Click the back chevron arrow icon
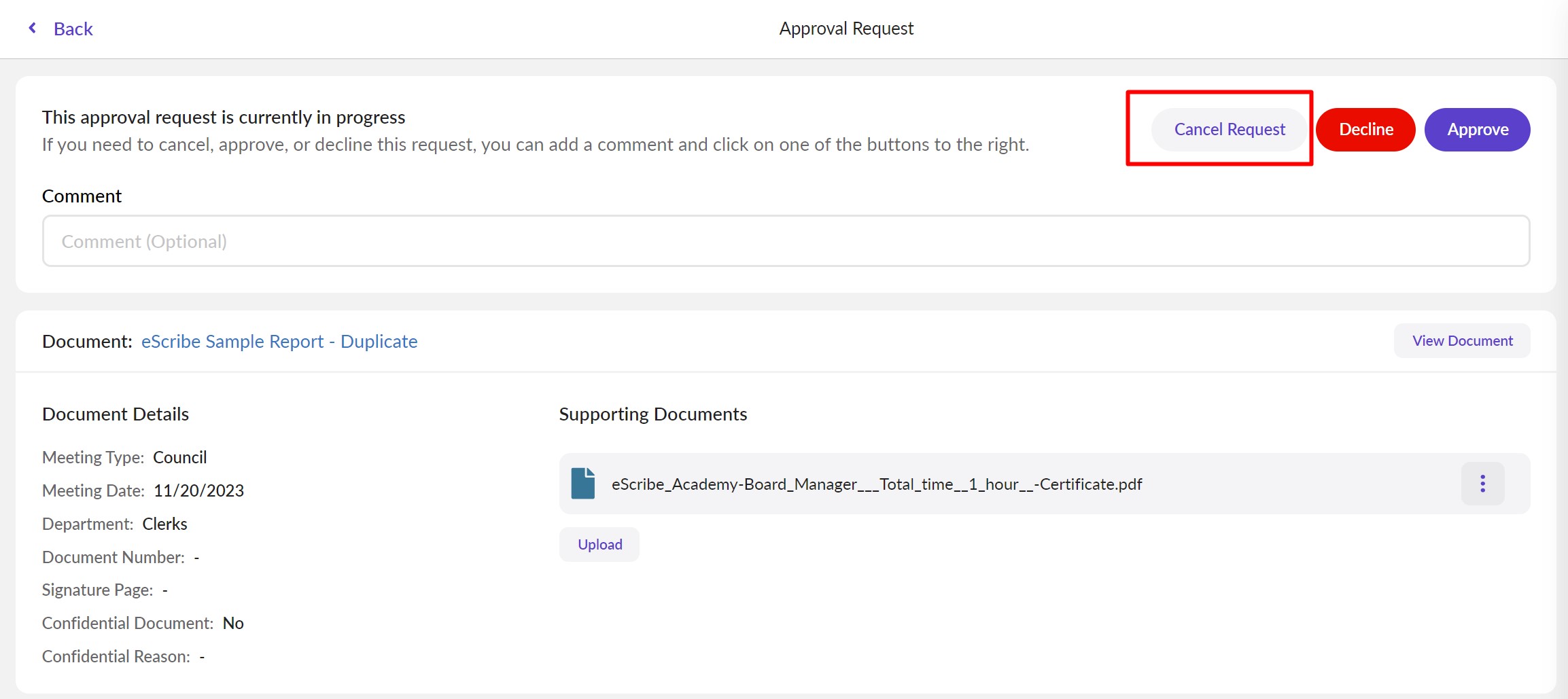This screenshot has height=699, width=1568. (x=32, y=28)
